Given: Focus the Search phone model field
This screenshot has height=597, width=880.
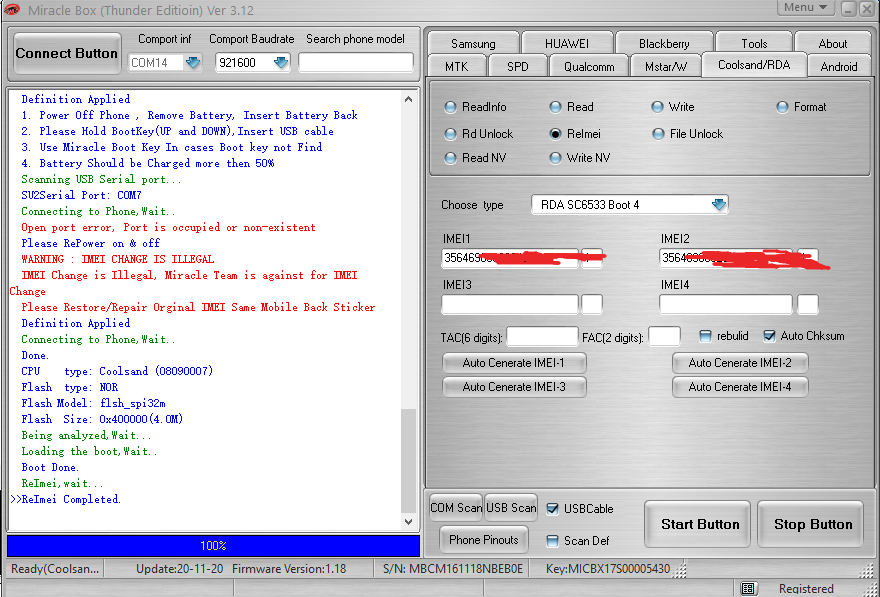Looking at the screenshot, I should coord(356,62).
